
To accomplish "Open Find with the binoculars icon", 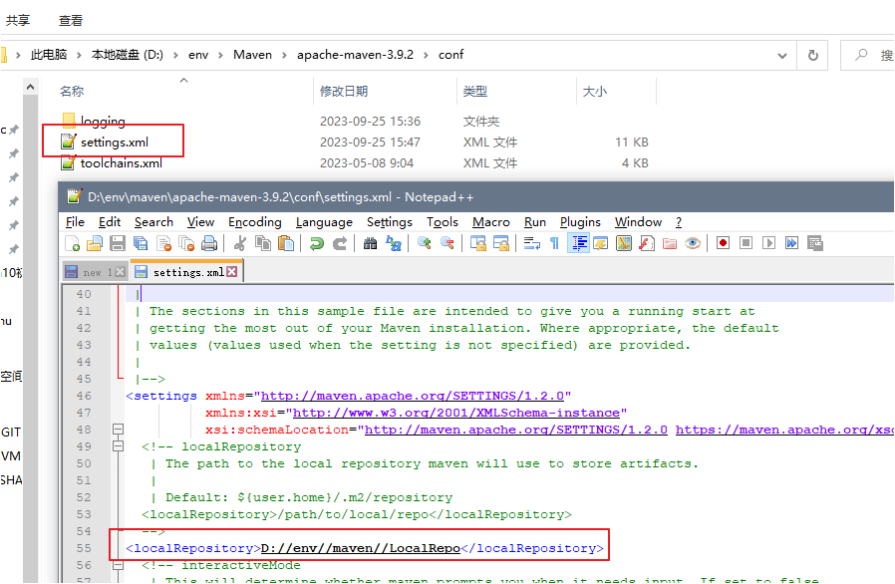I will pos(370,243).
